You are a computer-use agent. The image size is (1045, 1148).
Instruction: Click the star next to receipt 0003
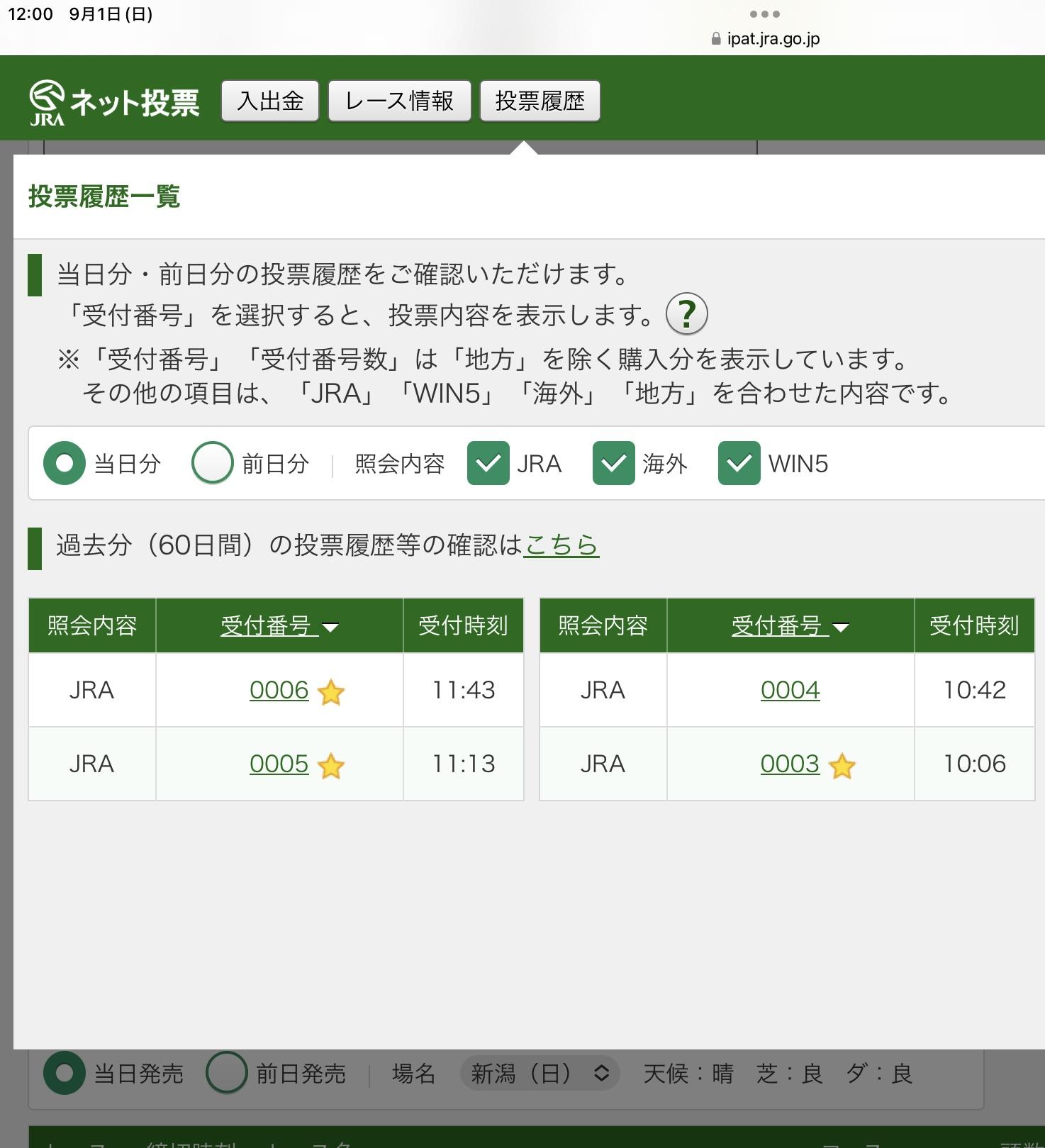842,766
